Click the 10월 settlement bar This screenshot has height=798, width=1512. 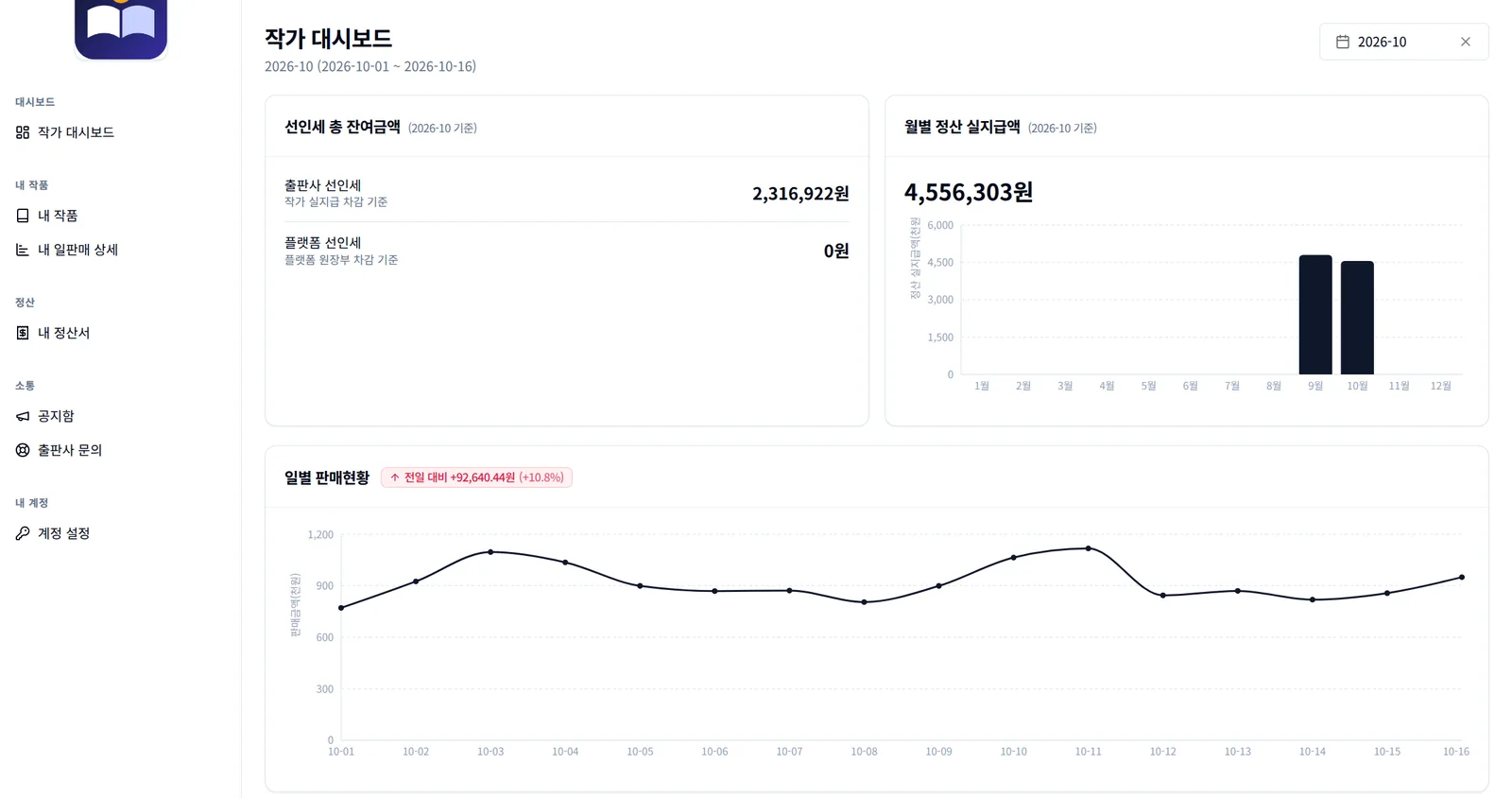coord(1357,318)
